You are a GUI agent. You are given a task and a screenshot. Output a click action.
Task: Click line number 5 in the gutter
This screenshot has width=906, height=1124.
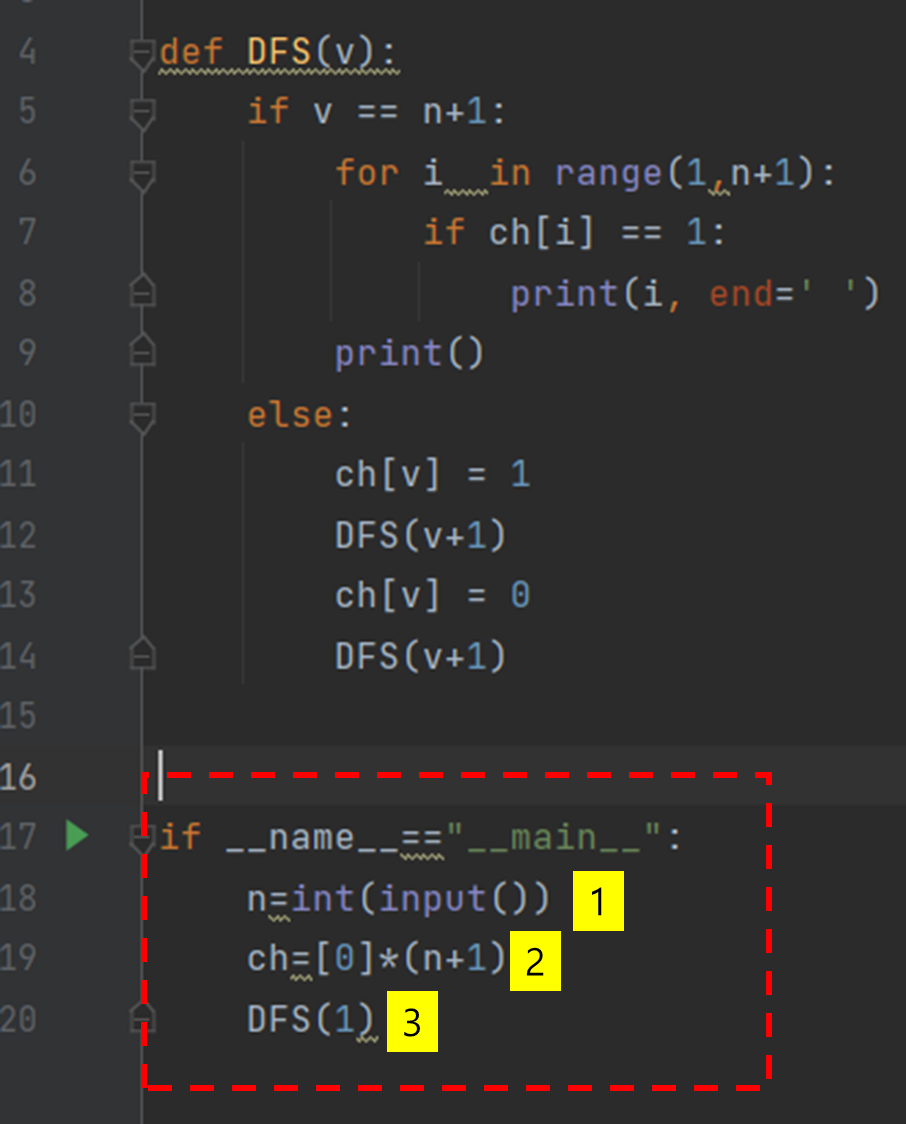[x=27, y=112]
